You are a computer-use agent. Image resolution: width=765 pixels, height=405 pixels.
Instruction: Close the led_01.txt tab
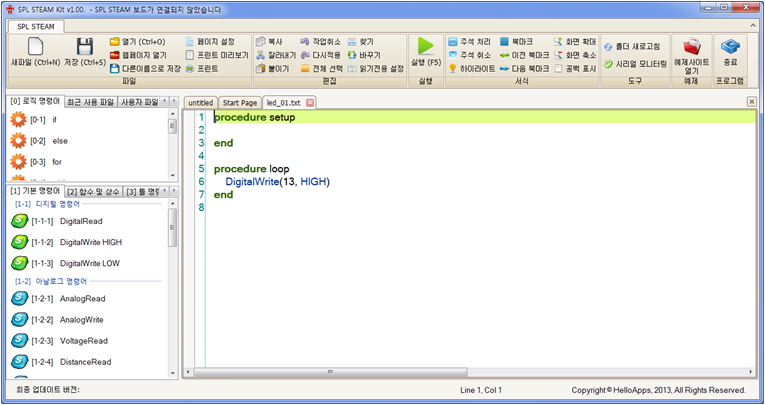pos(310,103)
